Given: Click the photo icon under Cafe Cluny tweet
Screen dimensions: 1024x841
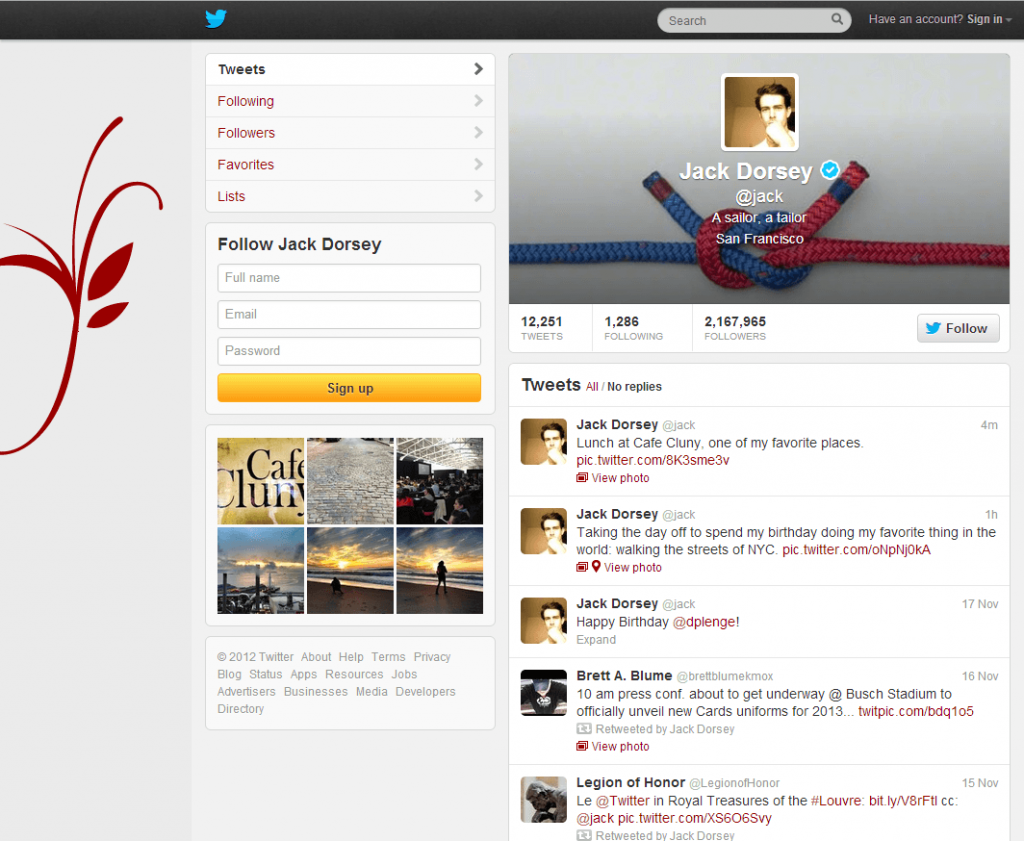Looking at the screenshot, I should [582, 478].
